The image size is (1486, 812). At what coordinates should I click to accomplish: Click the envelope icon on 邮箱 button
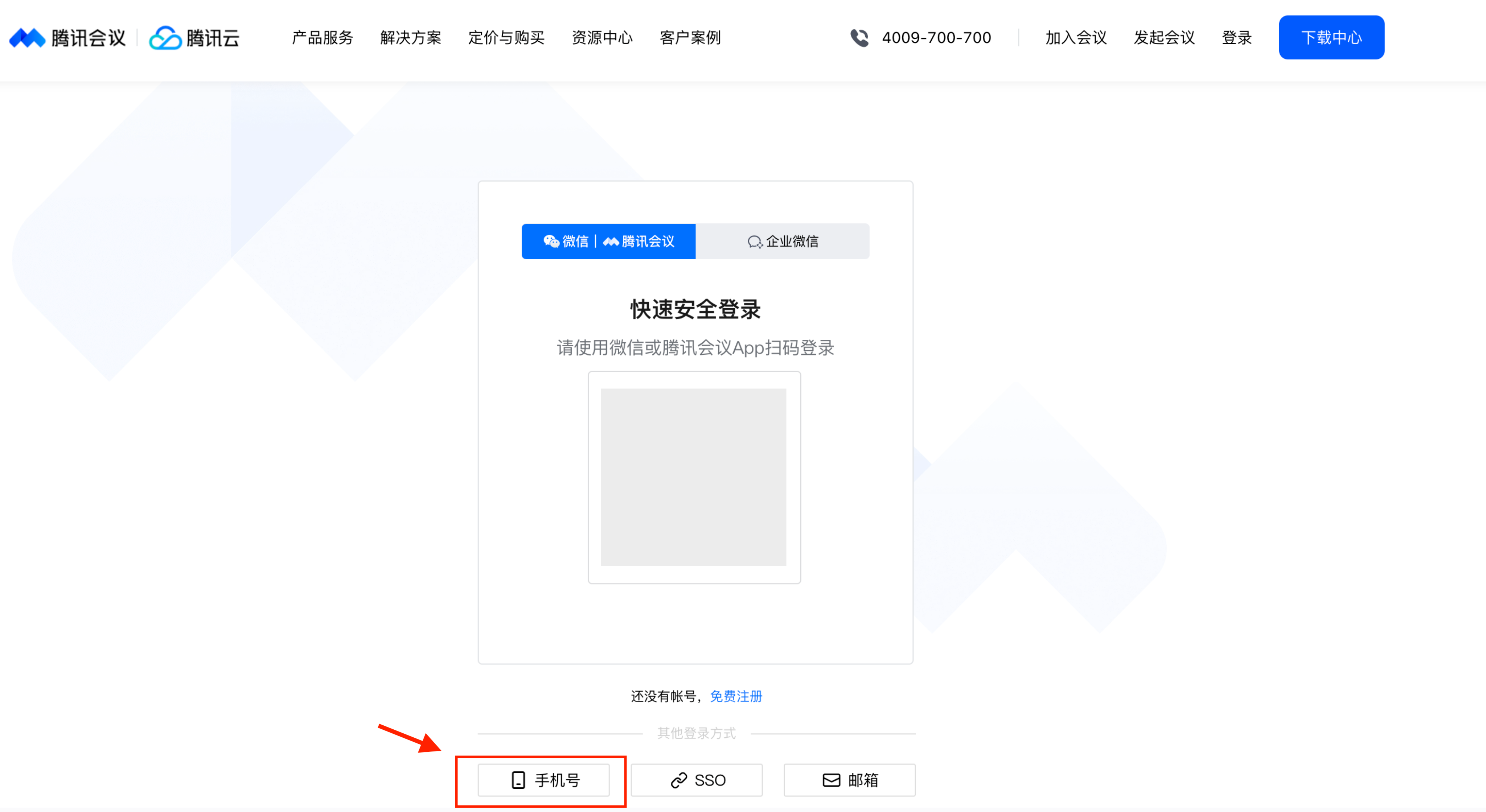831,780
